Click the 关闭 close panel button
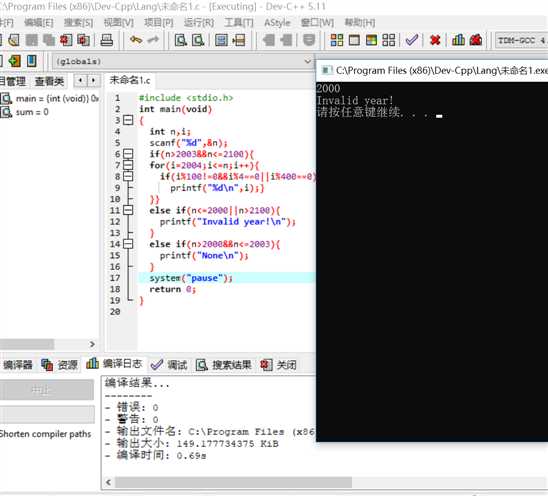This screenshot has height=496, width=548. tap(279, 365)
